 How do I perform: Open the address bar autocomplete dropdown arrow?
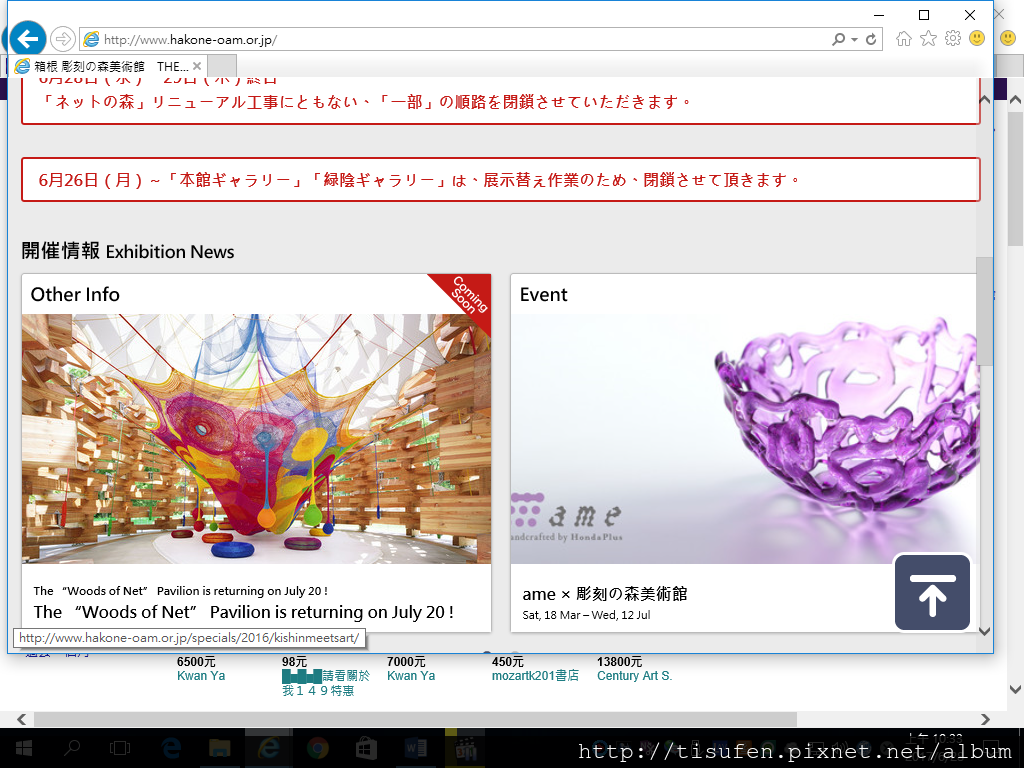pyautogui.click(x=854, y=40)
